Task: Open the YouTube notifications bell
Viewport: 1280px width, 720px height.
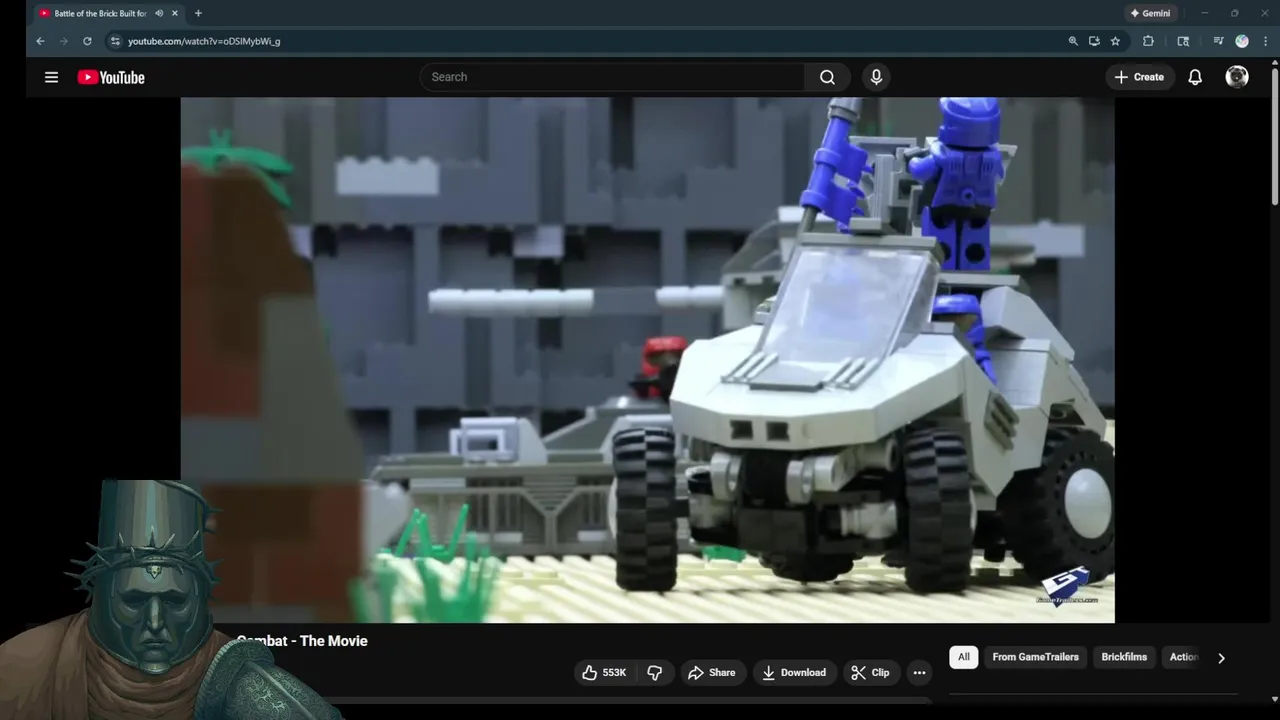Action: click(1195, 77)
